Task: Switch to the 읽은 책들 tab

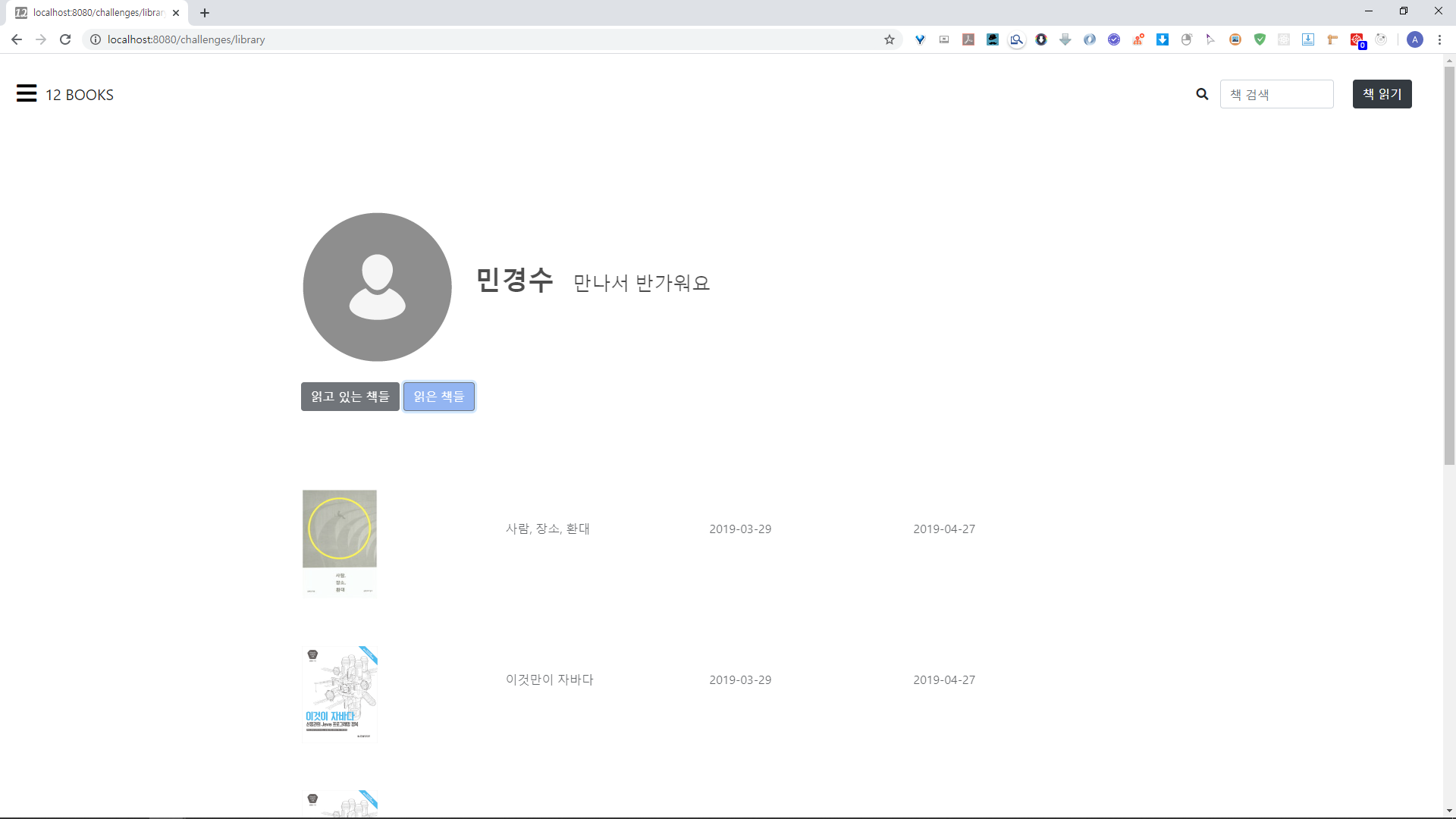Action: (x=438, y=397)
